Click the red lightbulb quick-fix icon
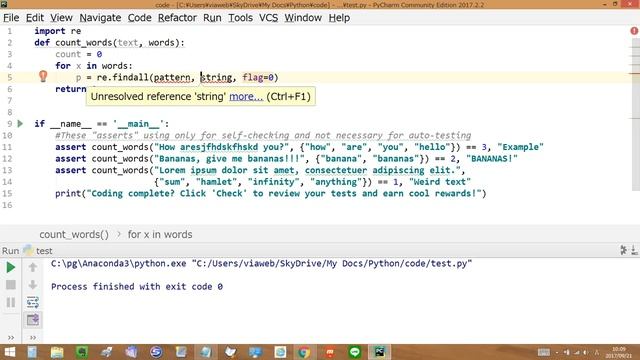 pos(43,76)
